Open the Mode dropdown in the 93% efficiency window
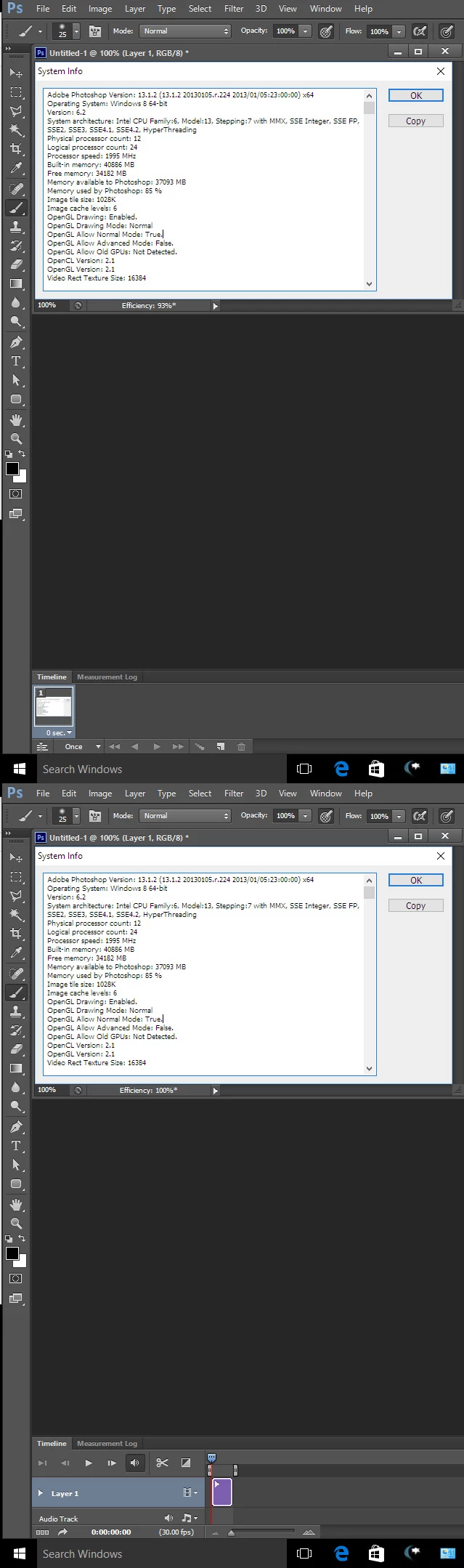Image resolution: width=464 pixels, height=1568 pixels. coord(185,31)
